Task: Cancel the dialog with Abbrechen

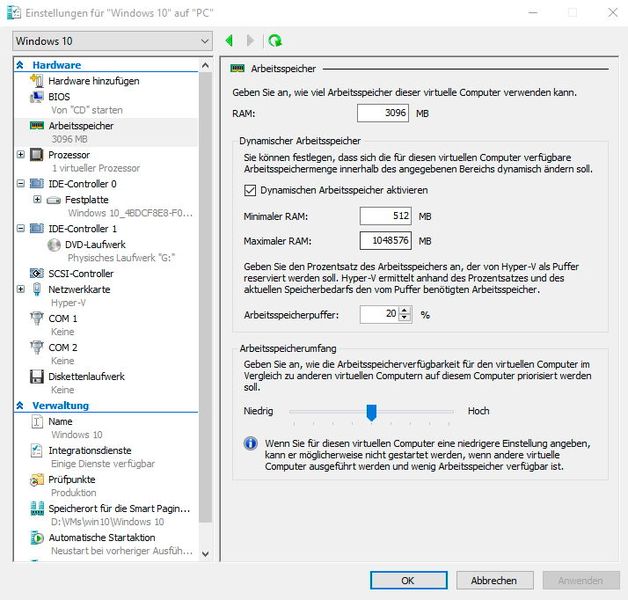Action: [494, 580]
